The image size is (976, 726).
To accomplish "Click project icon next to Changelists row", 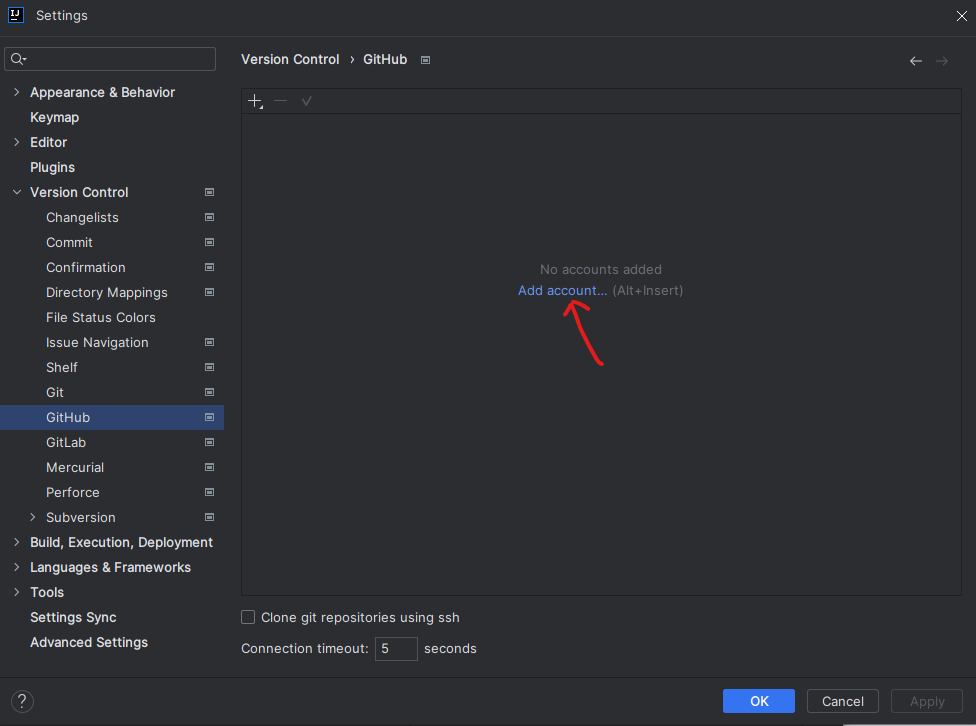I will [x=210, y=217].
